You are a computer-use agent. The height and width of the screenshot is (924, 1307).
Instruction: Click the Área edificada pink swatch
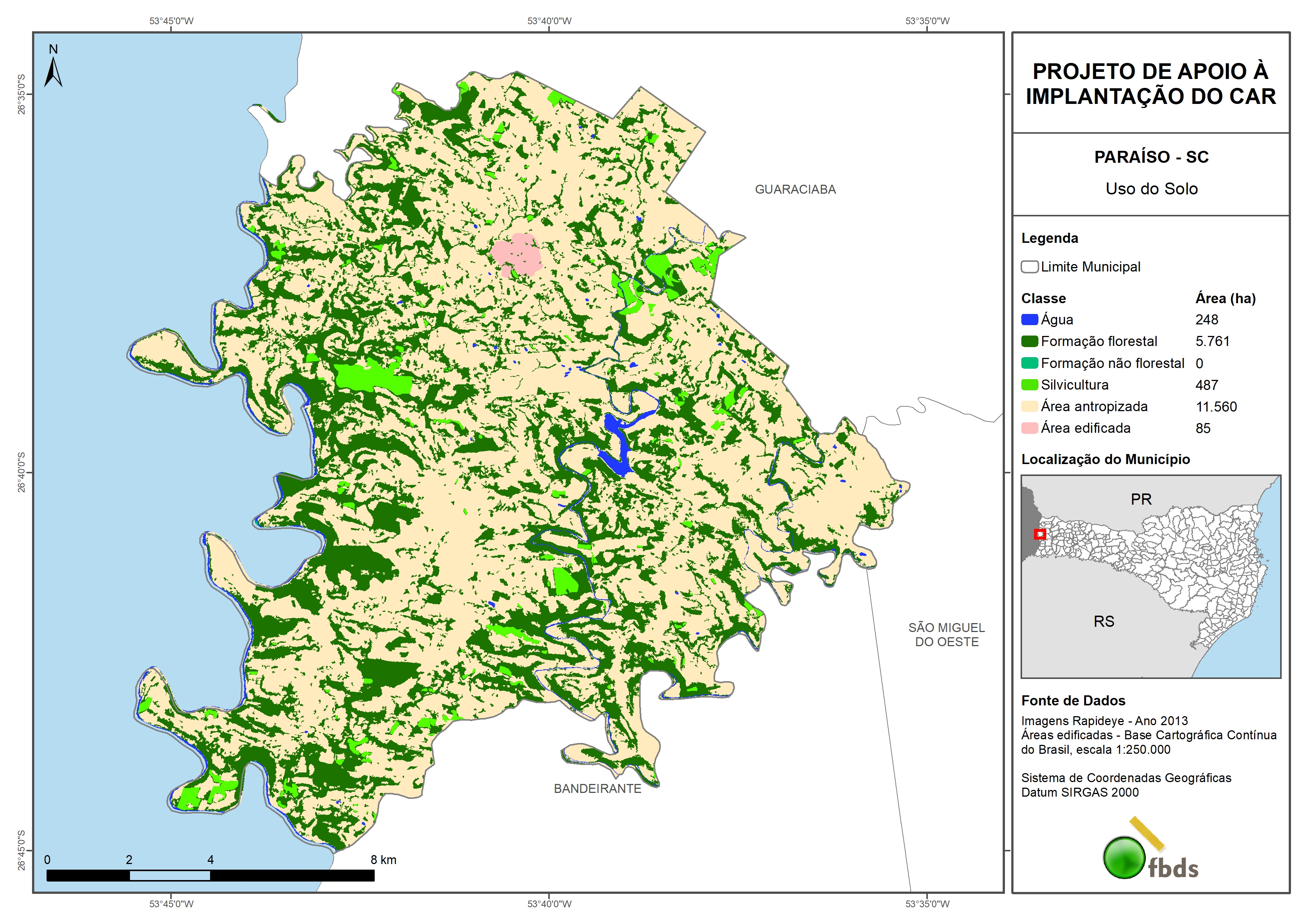[1029, 428]
